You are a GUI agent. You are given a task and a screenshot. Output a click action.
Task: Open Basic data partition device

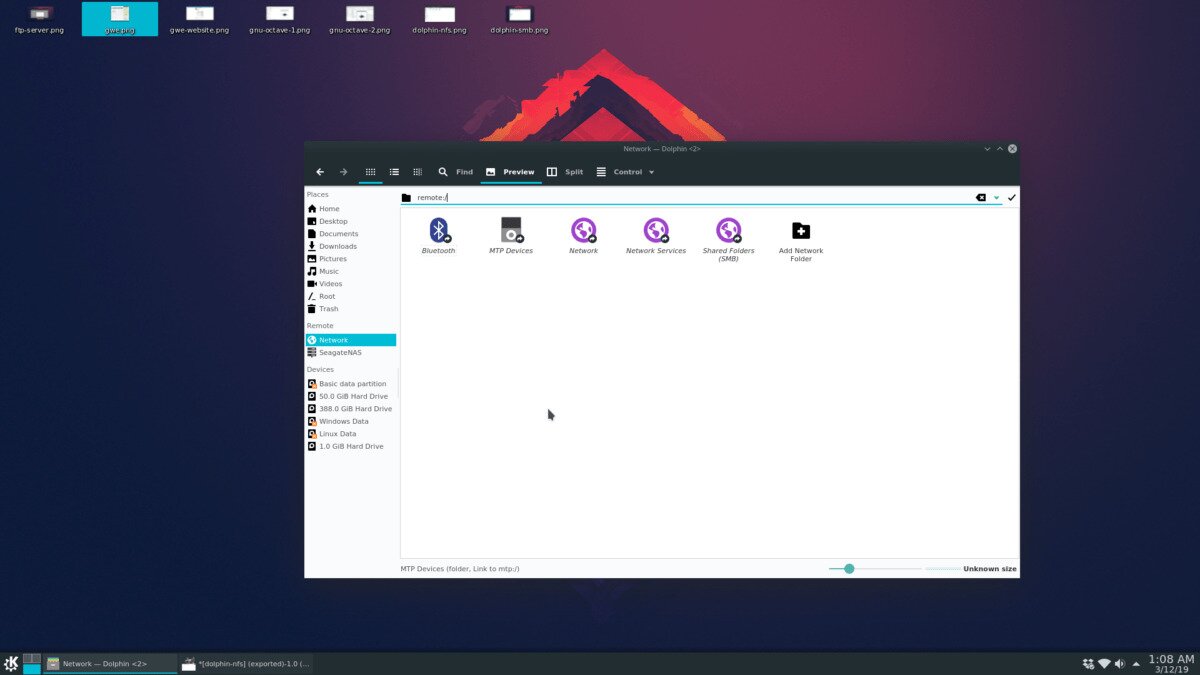point(351,384)
